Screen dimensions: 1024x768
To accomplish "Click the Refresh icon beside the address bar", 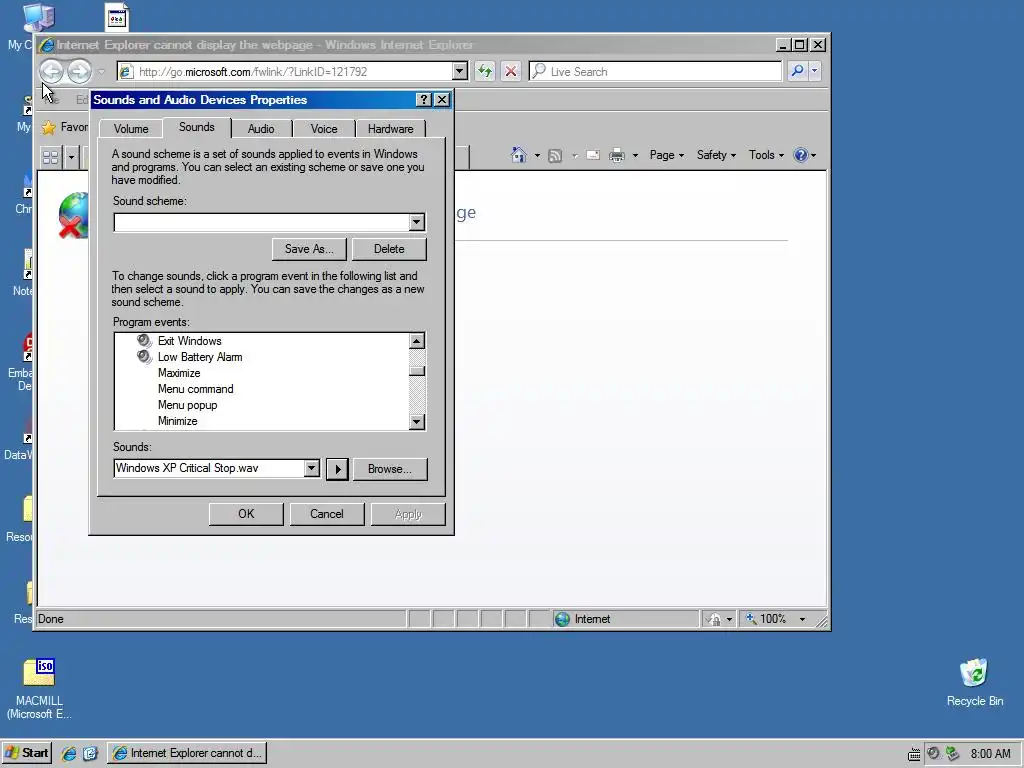I will click(485, 71).
